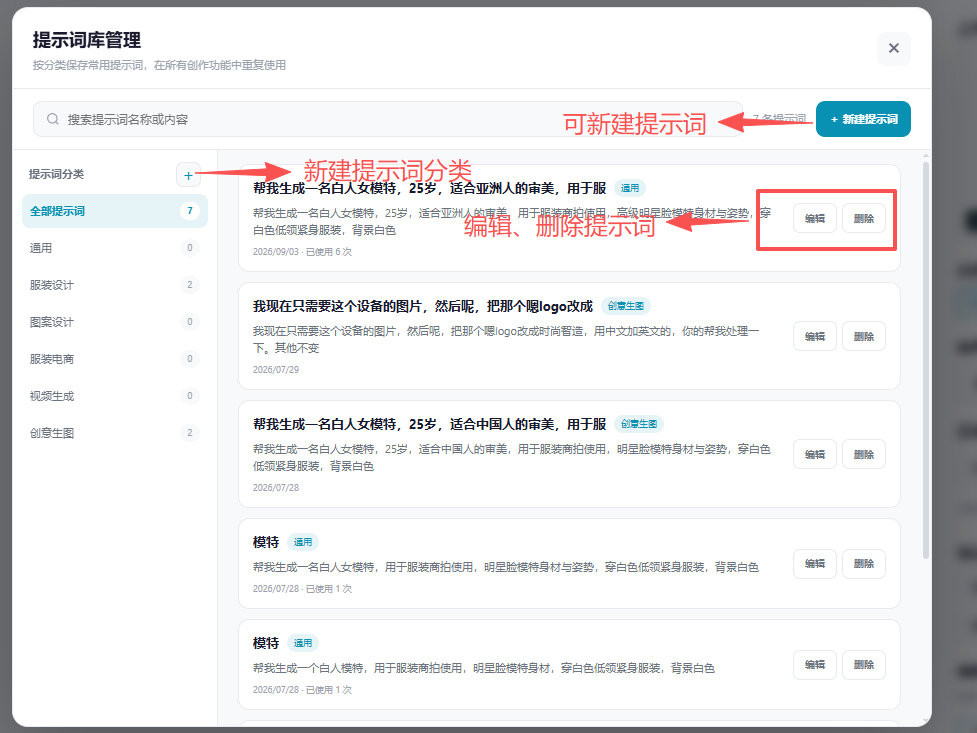The width and height of the screenshot is (977, 733).
Task: Click the count badge 2 beside 服装设计
Action: (189, 285)
